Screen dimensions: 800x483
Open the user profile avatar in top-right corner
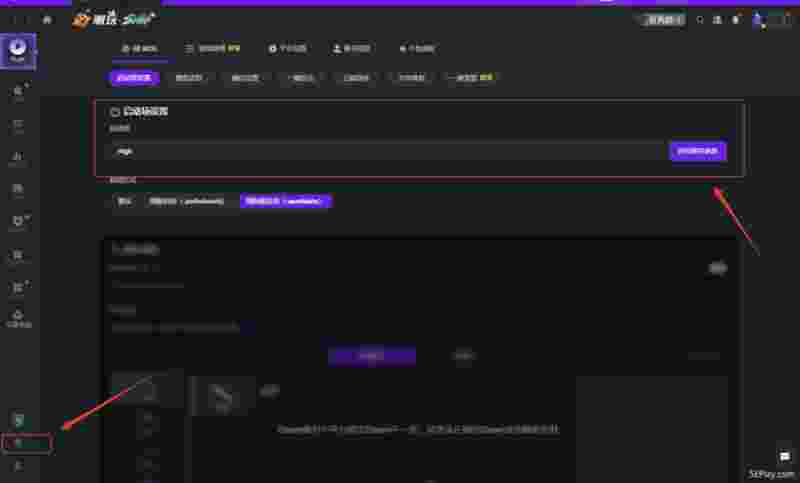coord(757,19)
